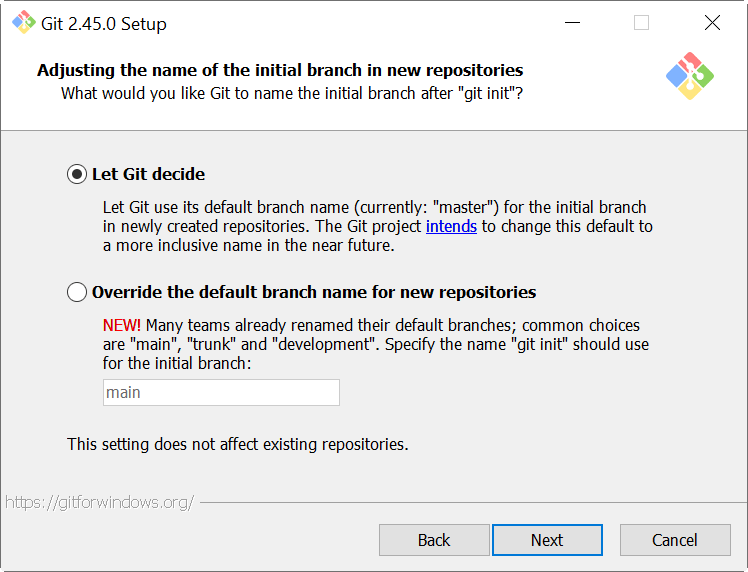748x572 pixels.
Task: Click the gitforwindows.org URL text
Action: click(100, 502)
